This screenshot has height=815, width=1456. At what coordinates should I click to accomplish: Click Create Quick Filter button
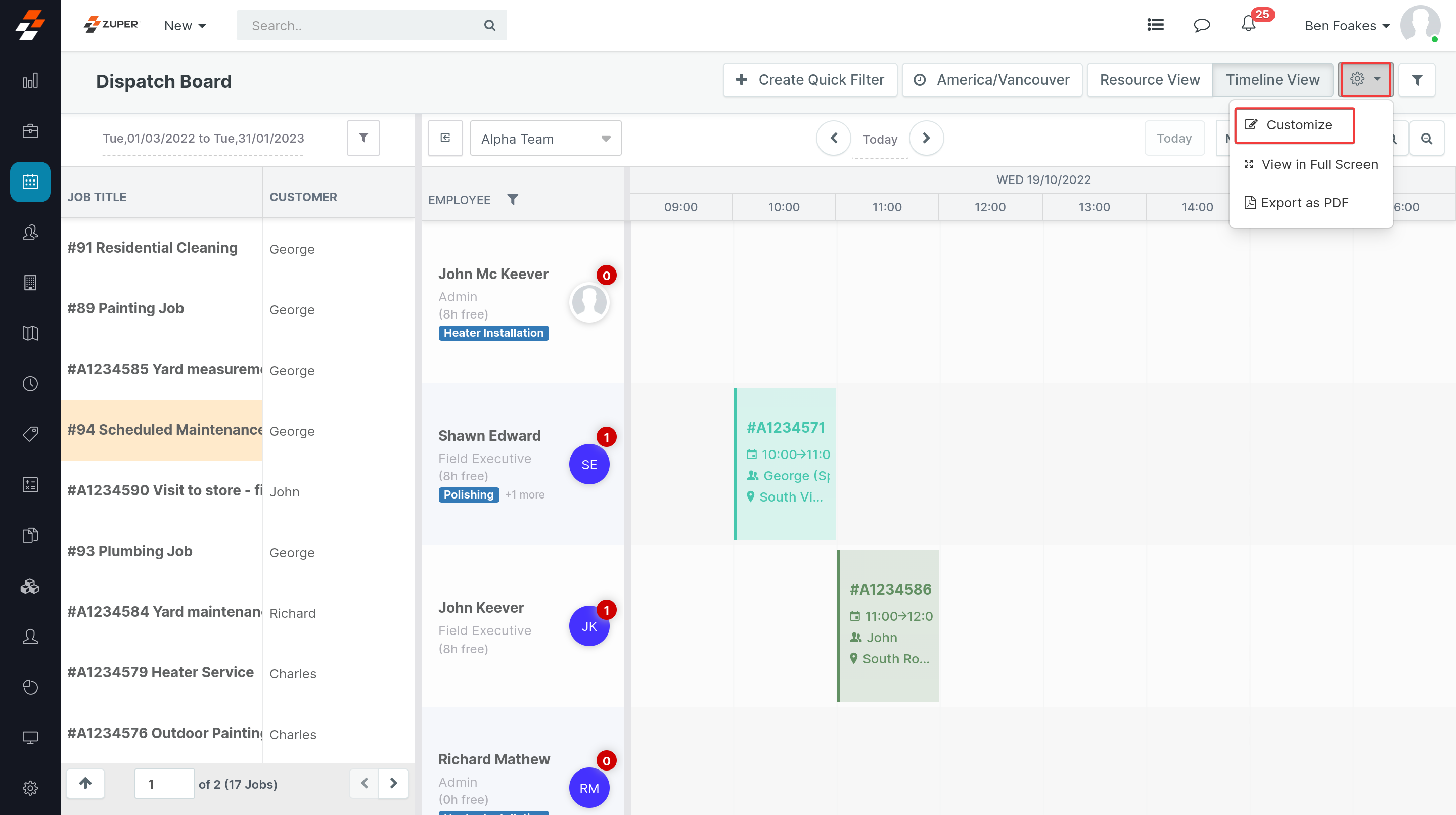coord(810,80)
